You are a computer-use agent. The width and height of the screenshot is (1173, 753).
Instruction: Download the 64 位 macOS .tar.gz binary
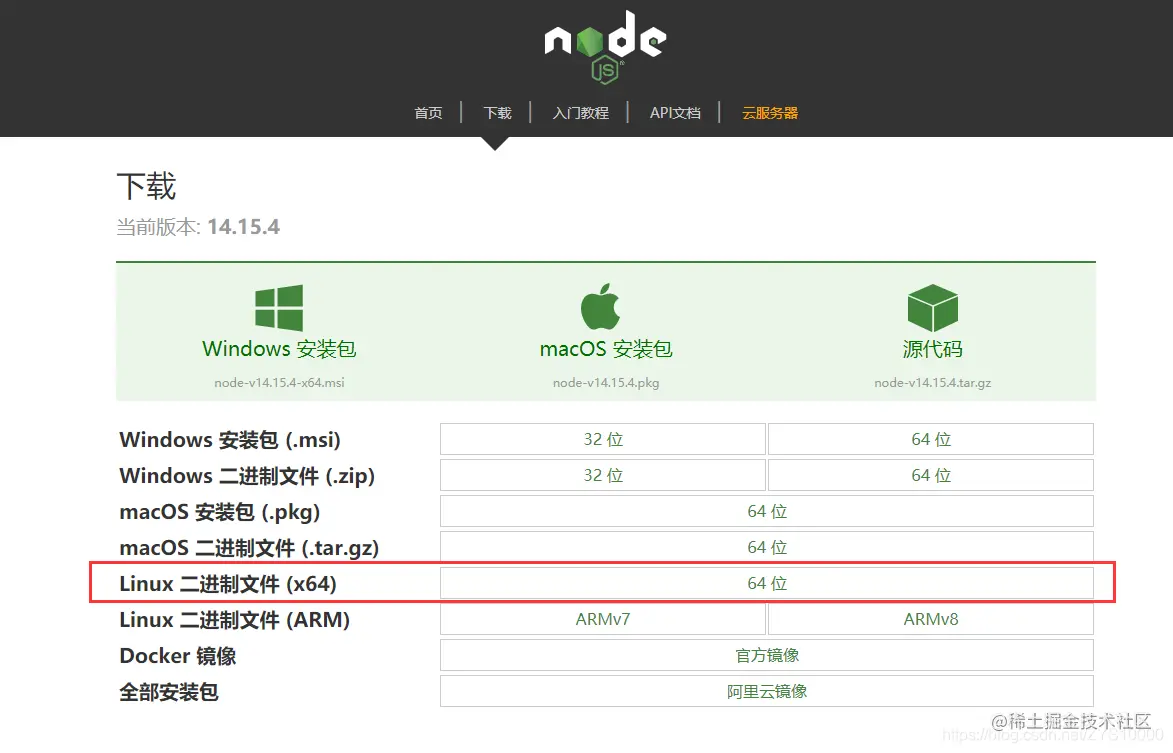(x=767, y=547)
